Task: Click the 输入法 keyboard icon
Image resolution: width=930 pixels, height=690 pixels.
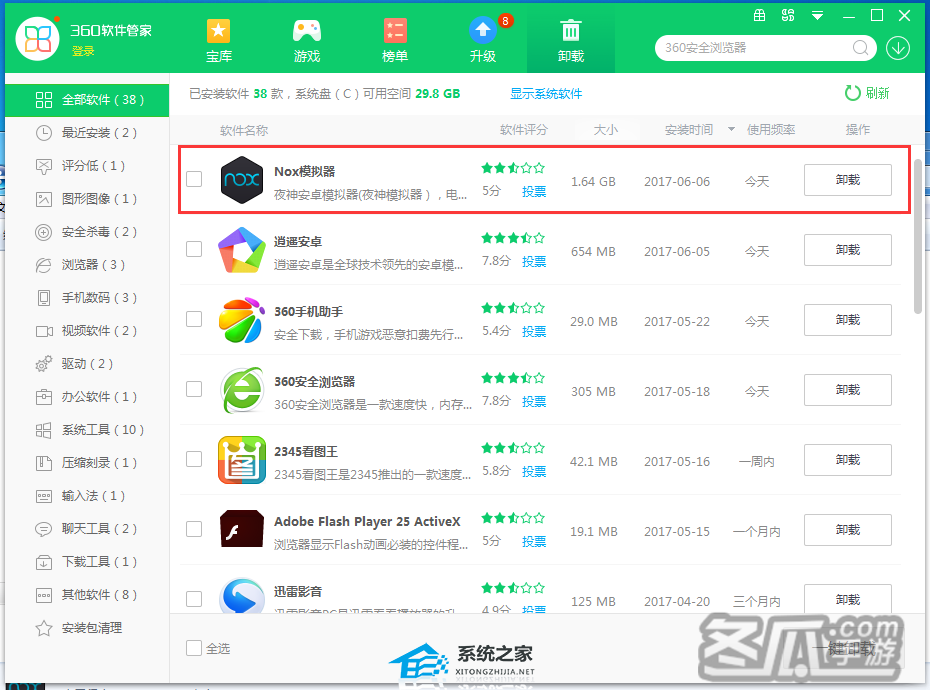Action: point(44,496)
